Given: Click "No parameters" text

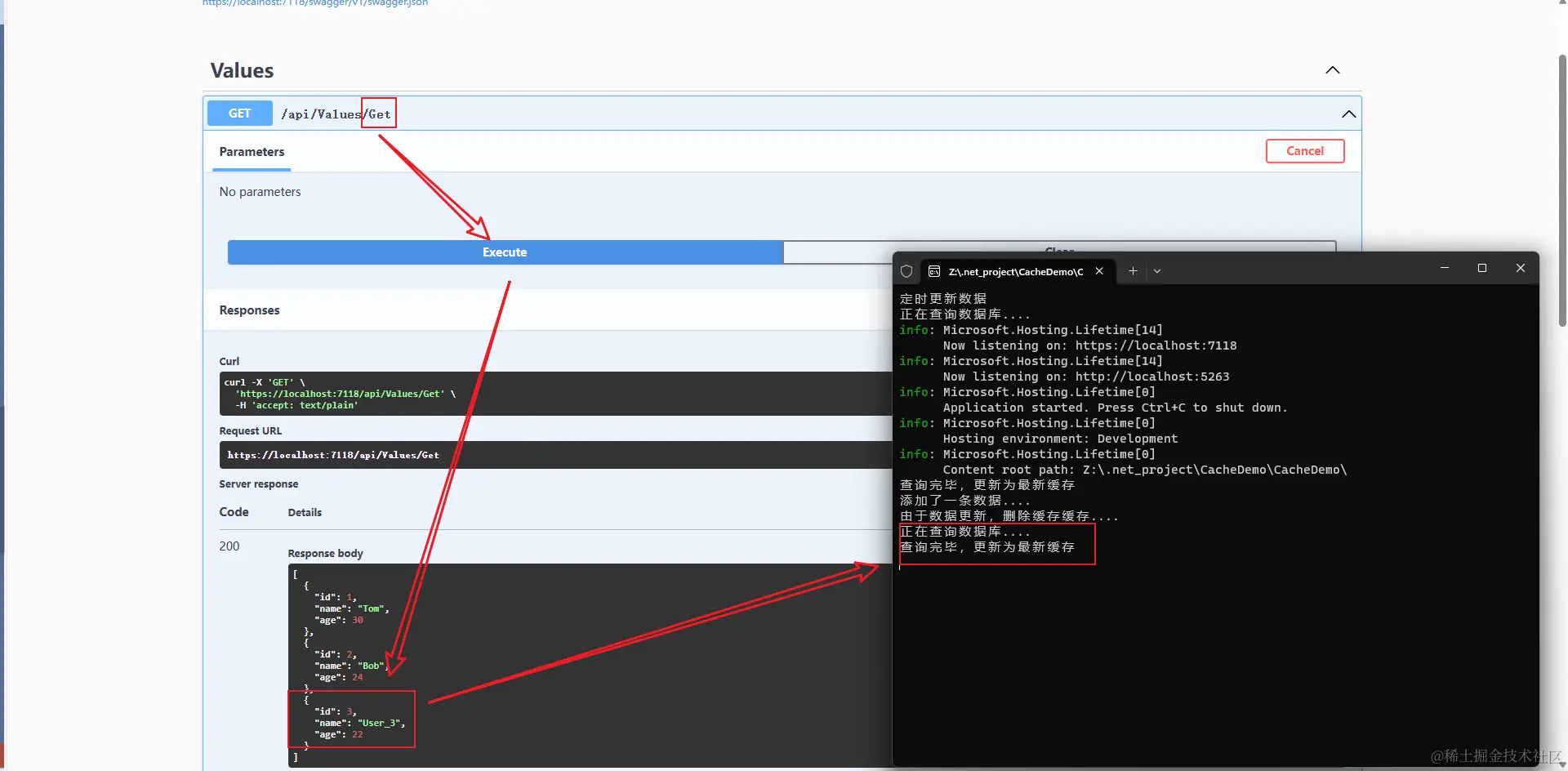Looking at the screenshot, I should coord(260,192).
